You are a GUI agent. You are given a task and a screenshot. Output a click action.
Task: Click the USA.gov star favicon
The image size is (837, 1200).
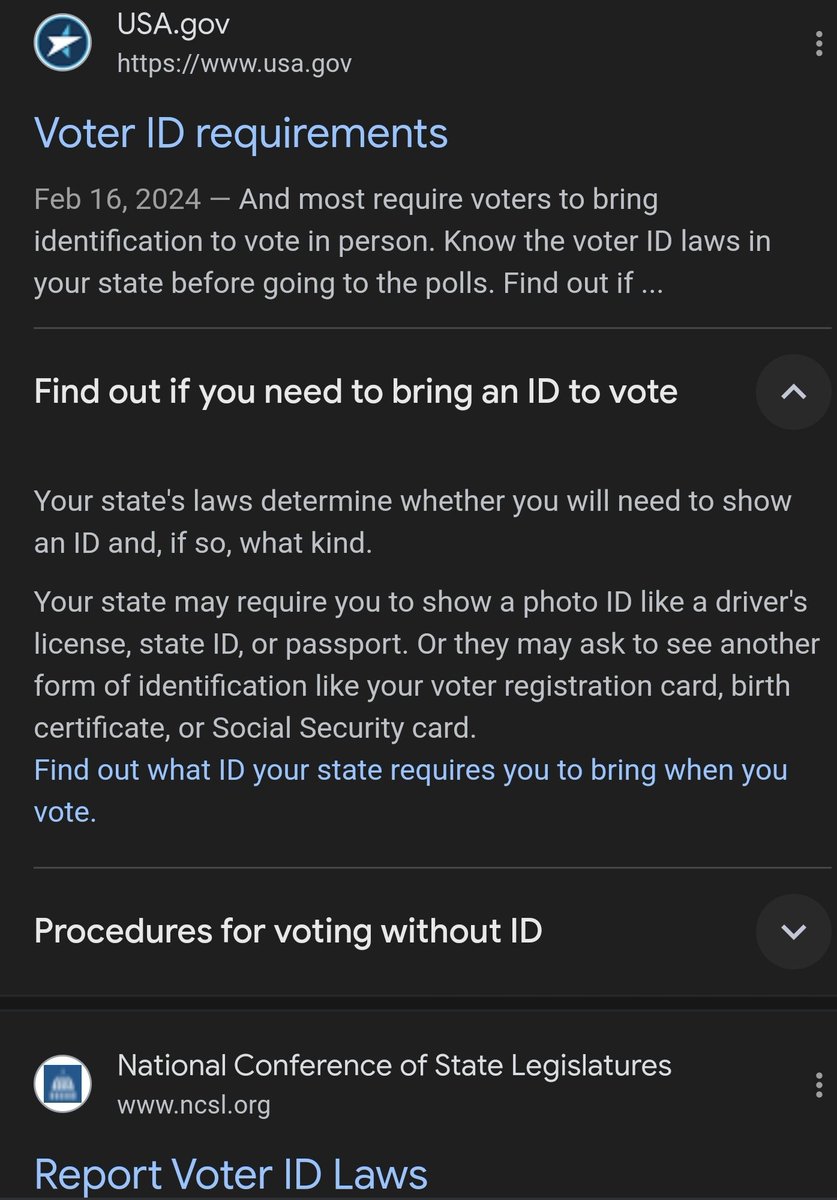point(63,43)
